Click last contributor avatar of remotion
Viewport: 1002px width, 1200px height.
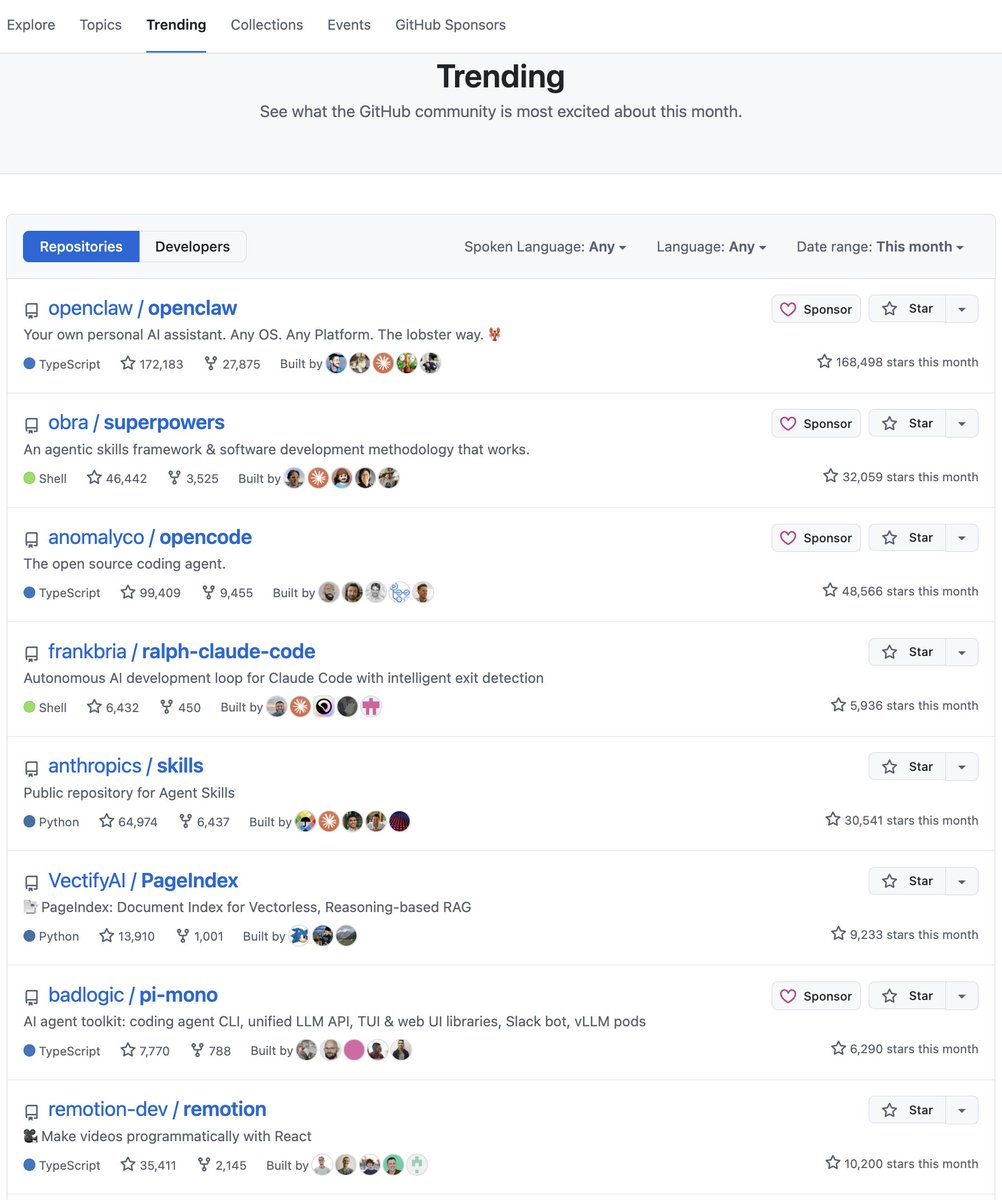(x=417, y=1165)
